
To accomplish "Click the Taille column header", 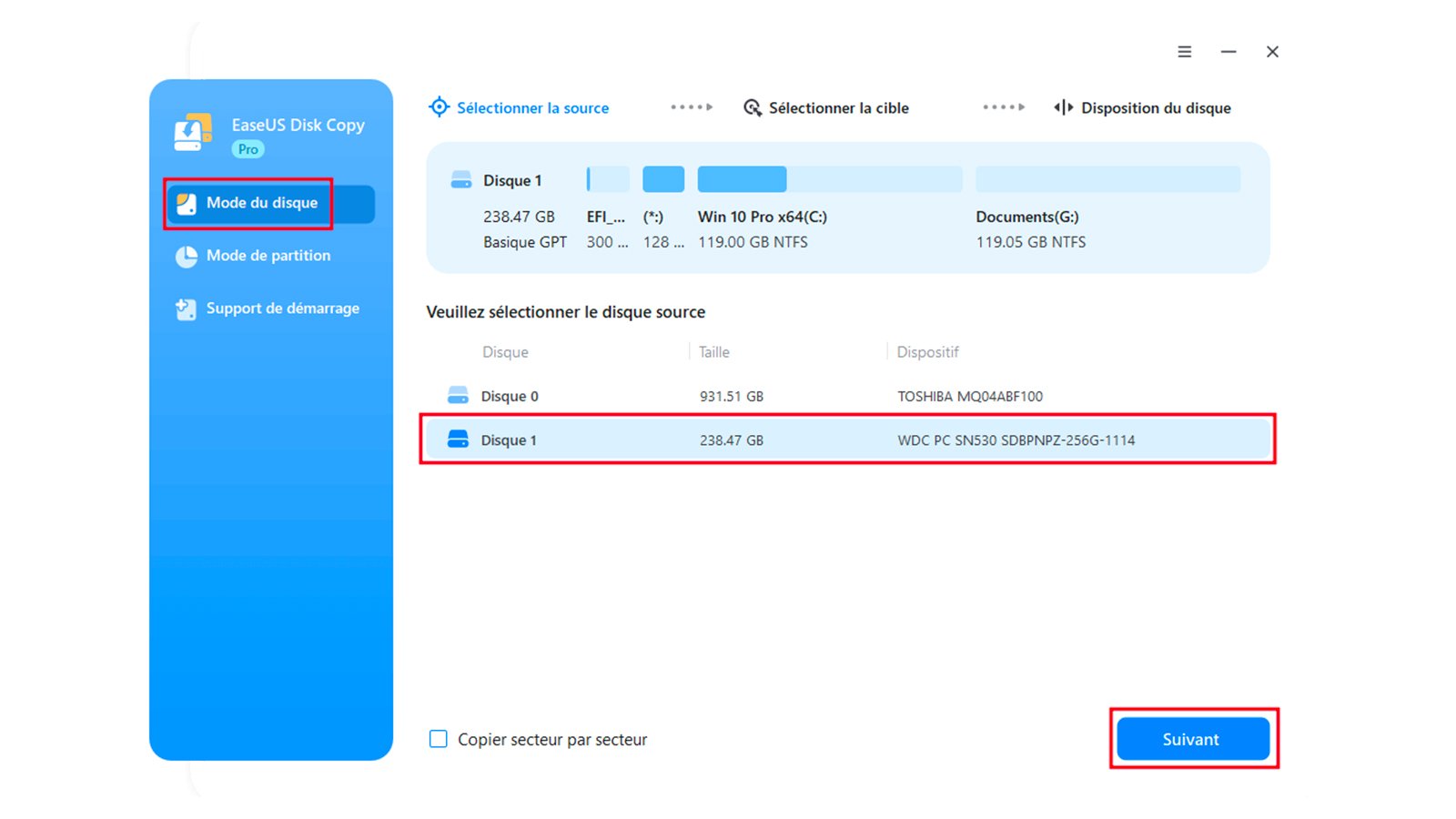I will tap(713, 352).
